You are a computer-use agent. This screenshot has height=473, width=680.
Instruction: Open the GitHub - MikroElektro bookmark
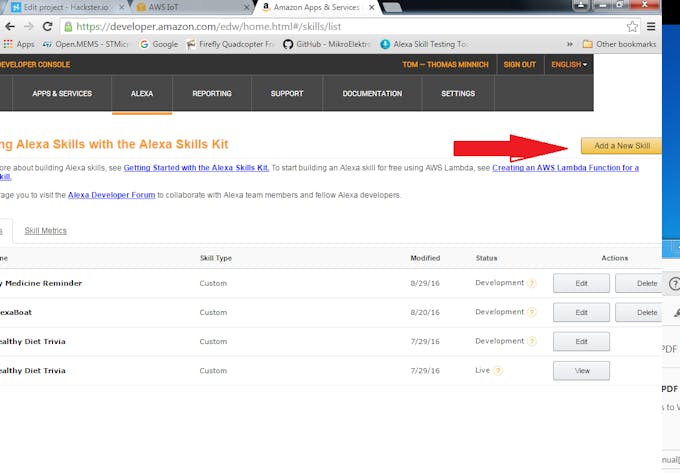(327, 44)
